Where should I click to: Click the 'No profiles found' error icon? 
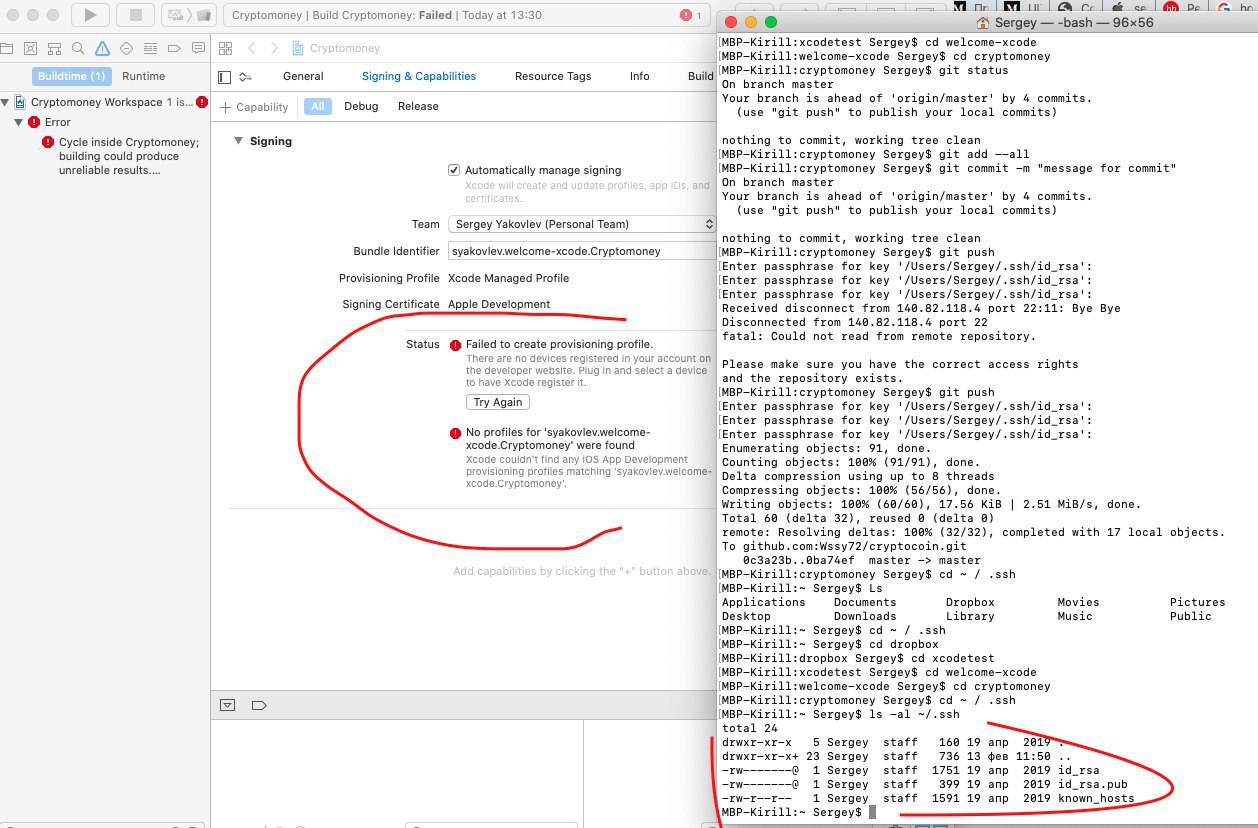click(455, 433)
